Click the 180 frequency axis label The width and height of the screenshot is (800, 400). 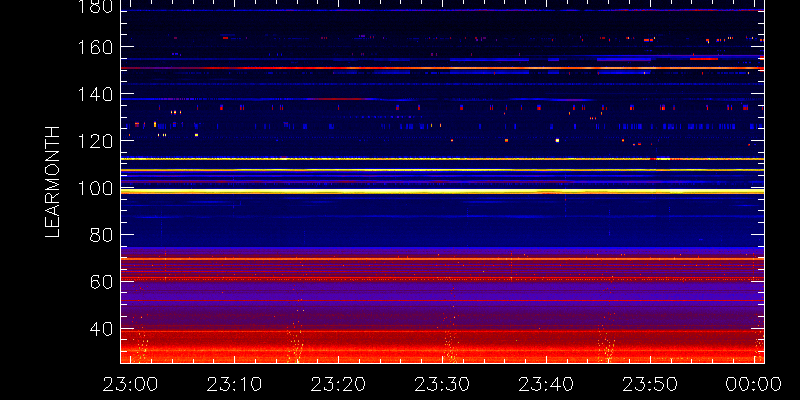(96, 7)
